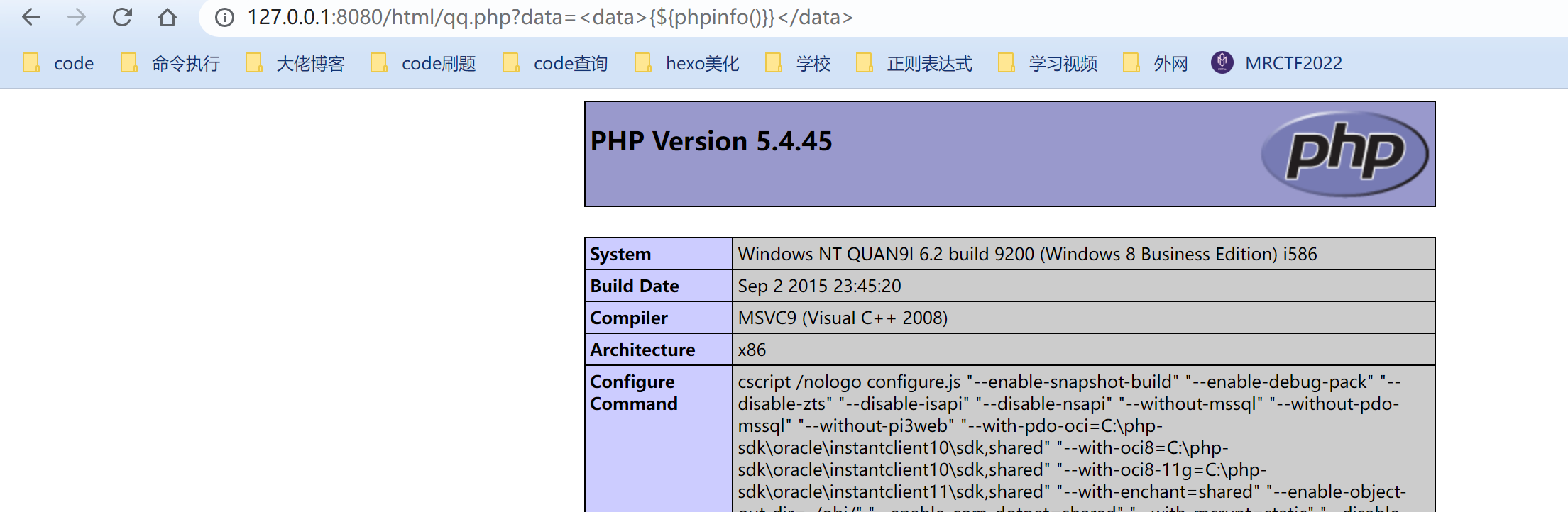This screenshot has width=1568, height=512.
Task: Open the browser home page
Action: pyautogui.click(x=168, y=17)
